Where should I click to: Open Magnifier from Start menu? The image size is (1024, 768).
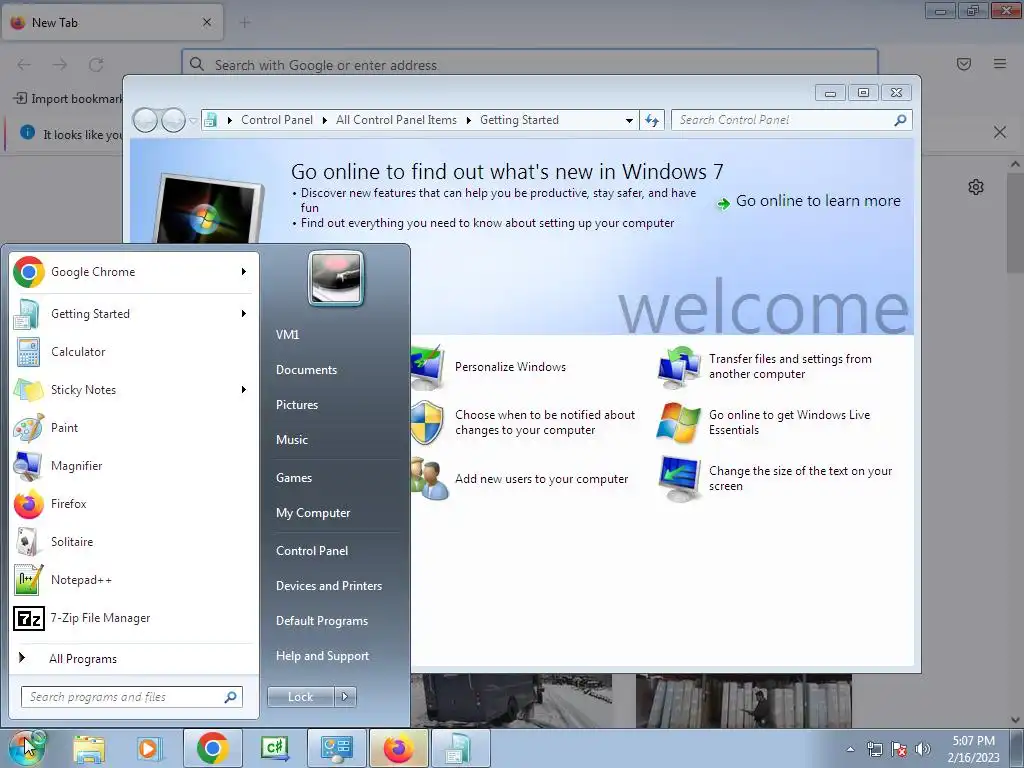[131, 465]
